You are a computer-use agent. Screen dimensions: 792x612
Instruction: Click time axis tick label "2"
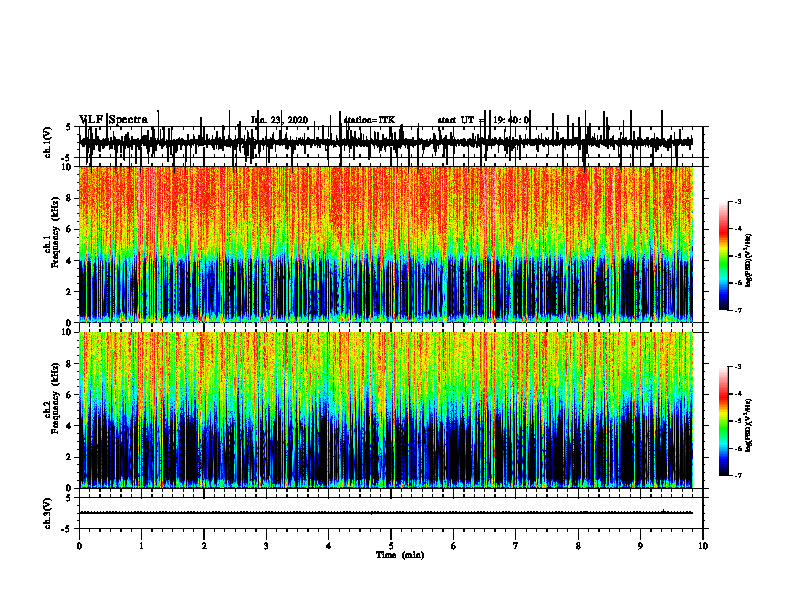click(x=204, y=546)
